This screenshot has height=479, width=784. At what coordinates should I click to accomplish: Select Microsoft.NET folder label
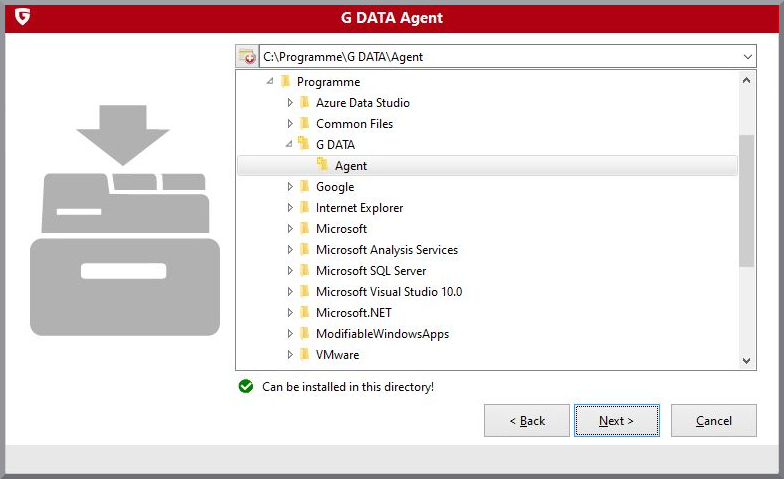[x=354, y=312]
